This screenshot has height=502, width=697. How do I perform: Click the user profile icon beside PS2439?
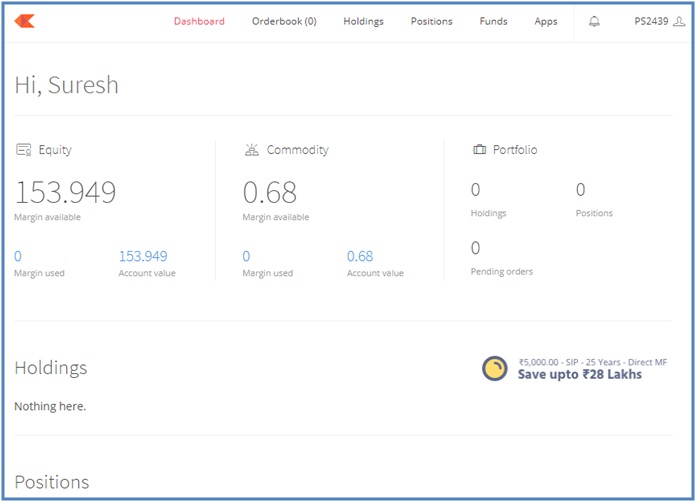click(x=679, y=21)
